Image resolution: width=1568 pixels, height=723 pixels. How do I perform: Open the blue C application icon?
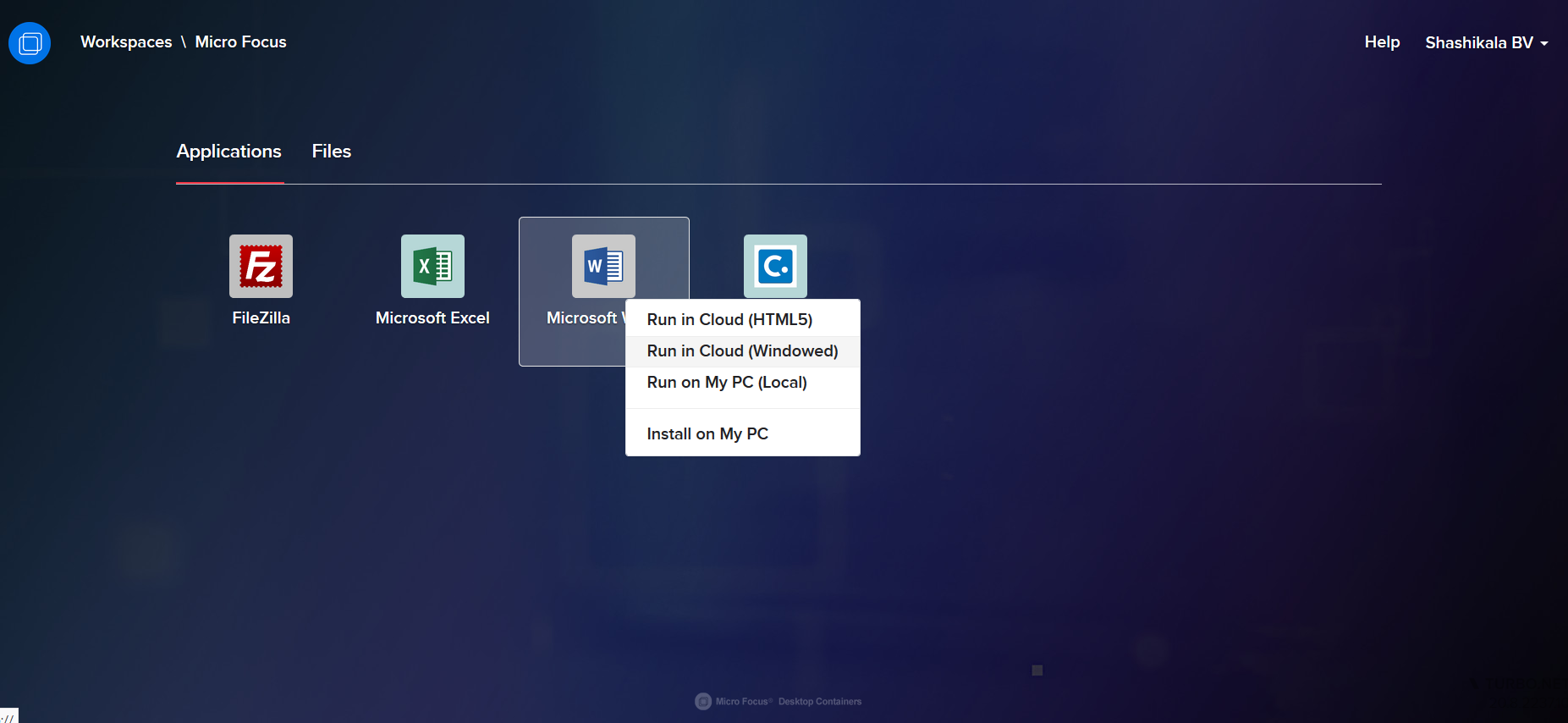(x=775, y=266)
